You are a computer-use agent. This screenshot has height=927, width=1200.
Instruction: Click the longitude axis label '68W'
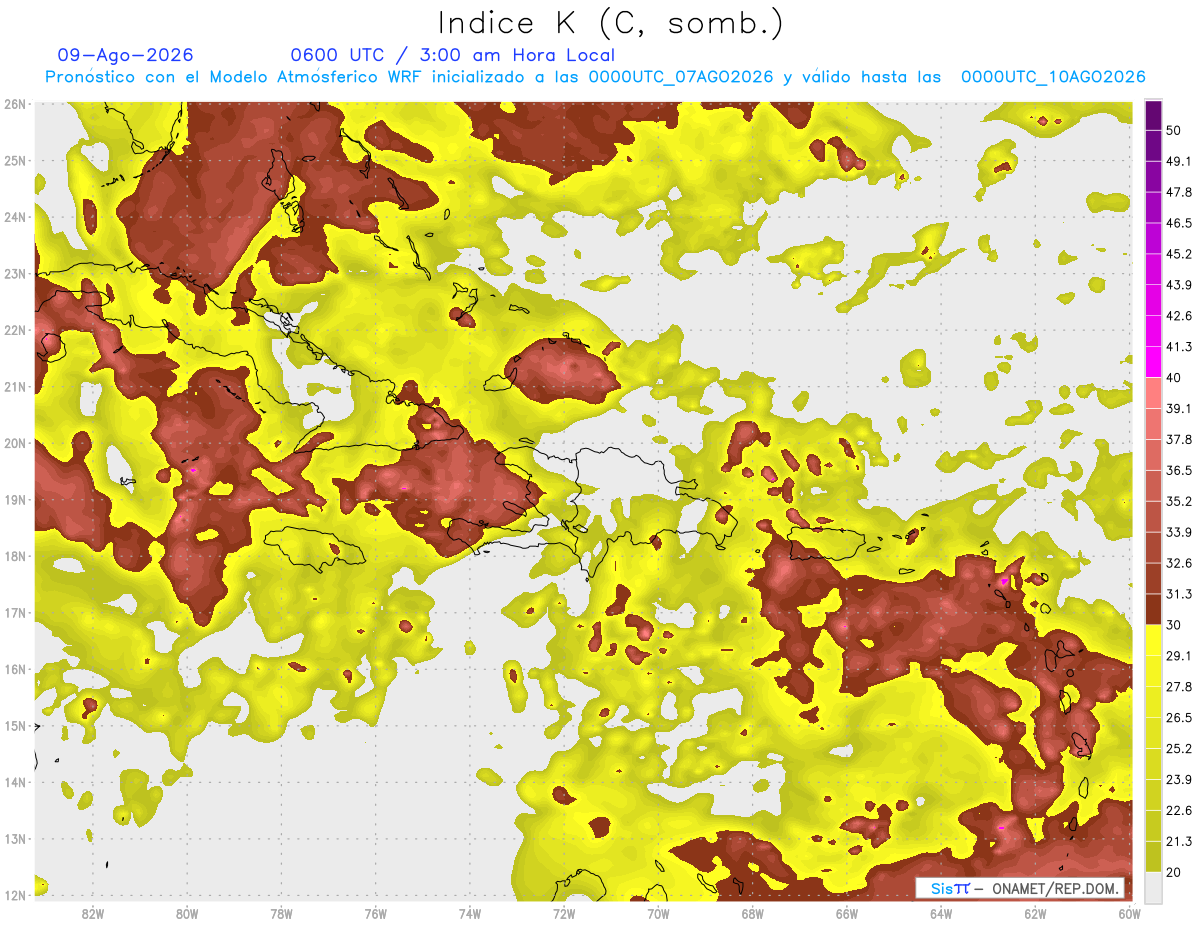[x=753, y=915]
